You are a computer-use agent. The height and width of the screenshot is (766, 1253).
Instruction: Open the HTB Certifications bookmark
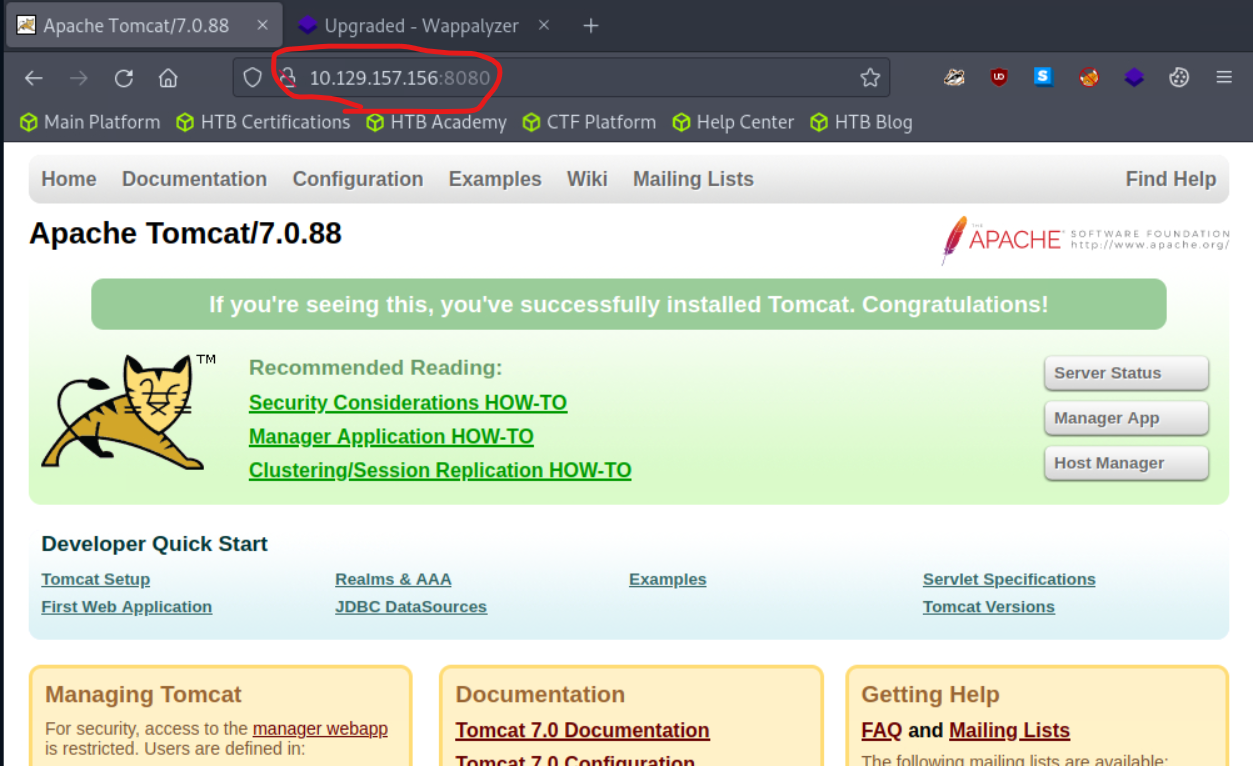(x=263, y=122)
